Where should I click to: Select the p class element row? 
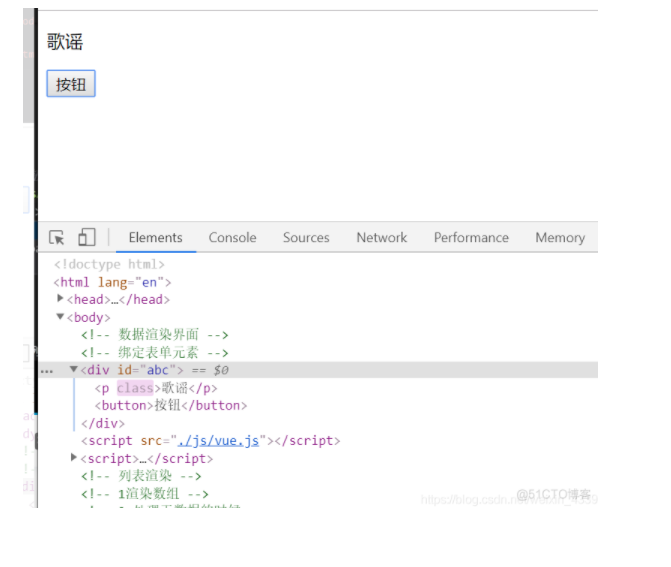[x=156, y=388]
